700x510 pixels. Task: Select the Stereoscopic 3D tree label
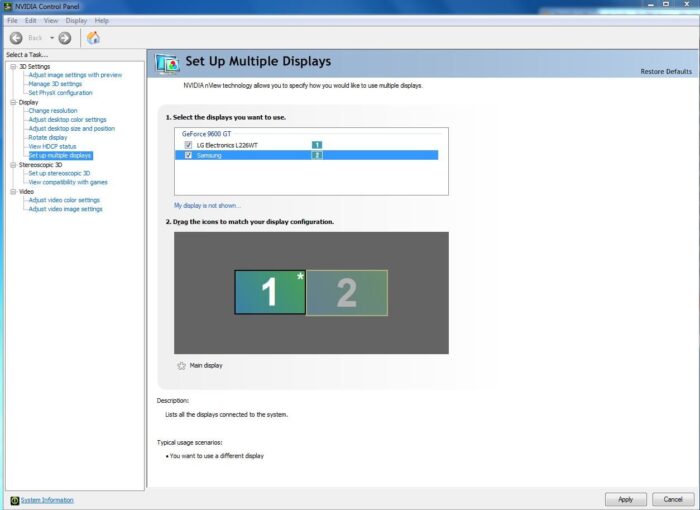[x=40, y=165]
